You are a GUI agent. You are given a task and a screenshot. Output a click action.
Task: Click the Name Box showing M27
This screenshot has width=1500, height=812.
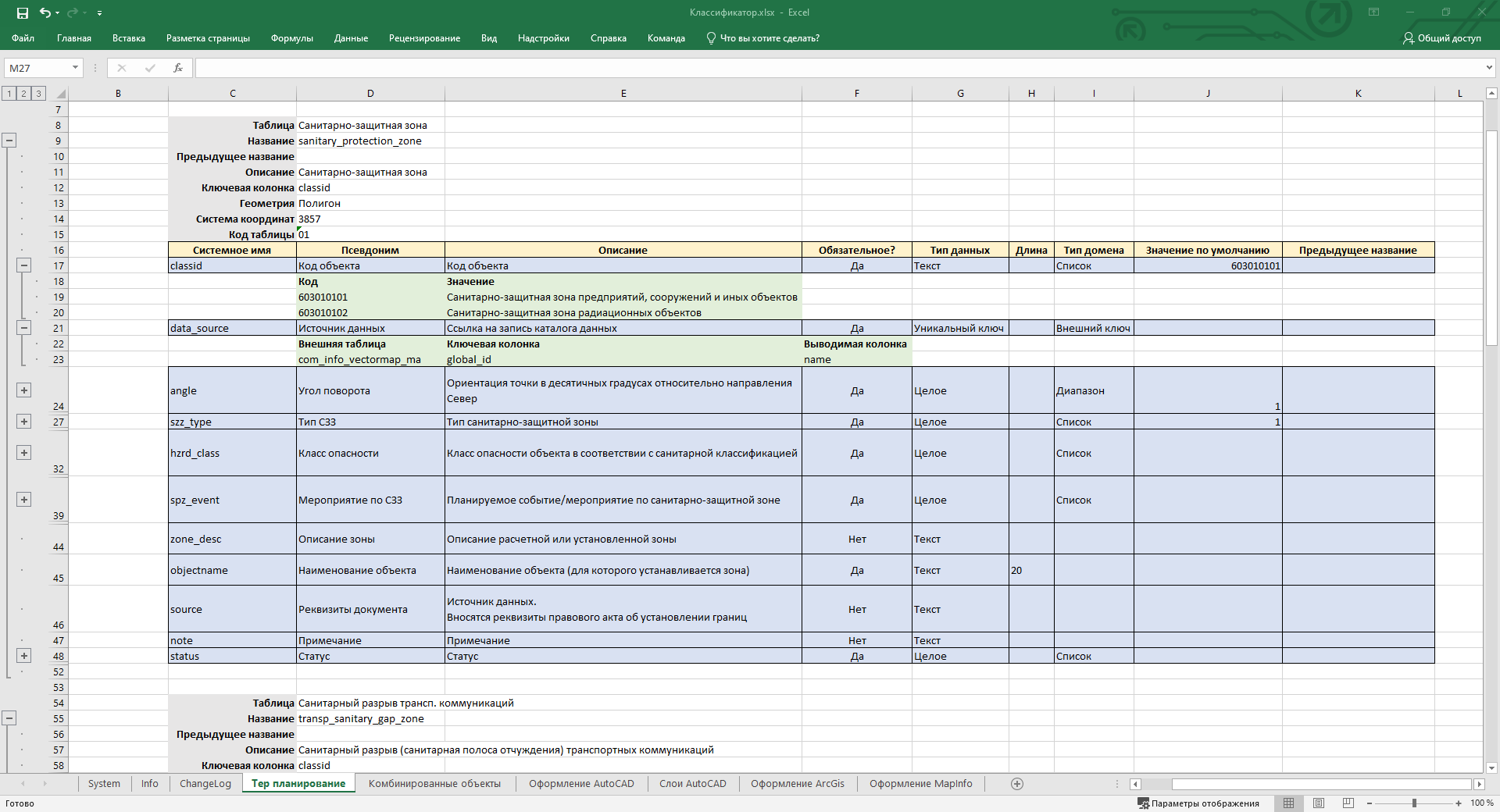coord(37,68)
